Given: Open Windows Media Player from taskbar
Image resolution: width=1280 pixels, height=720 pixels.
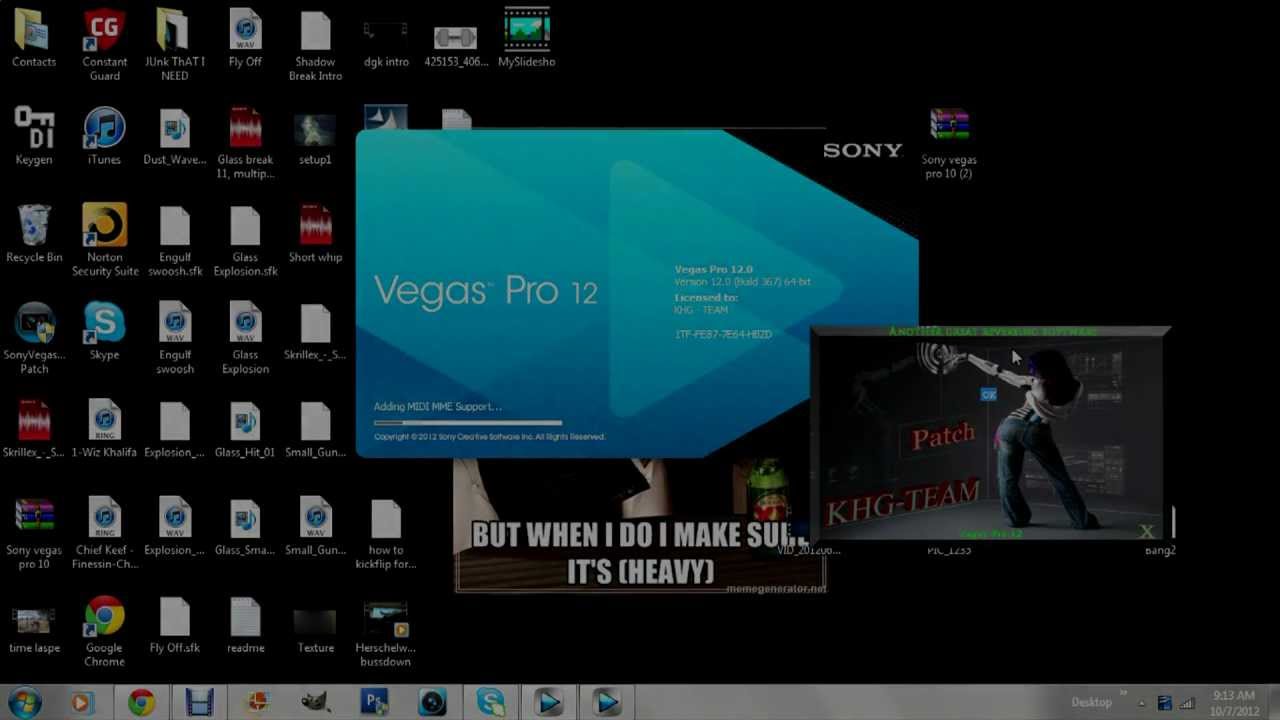Looking at the screenshot, I should tap(82, 703).
